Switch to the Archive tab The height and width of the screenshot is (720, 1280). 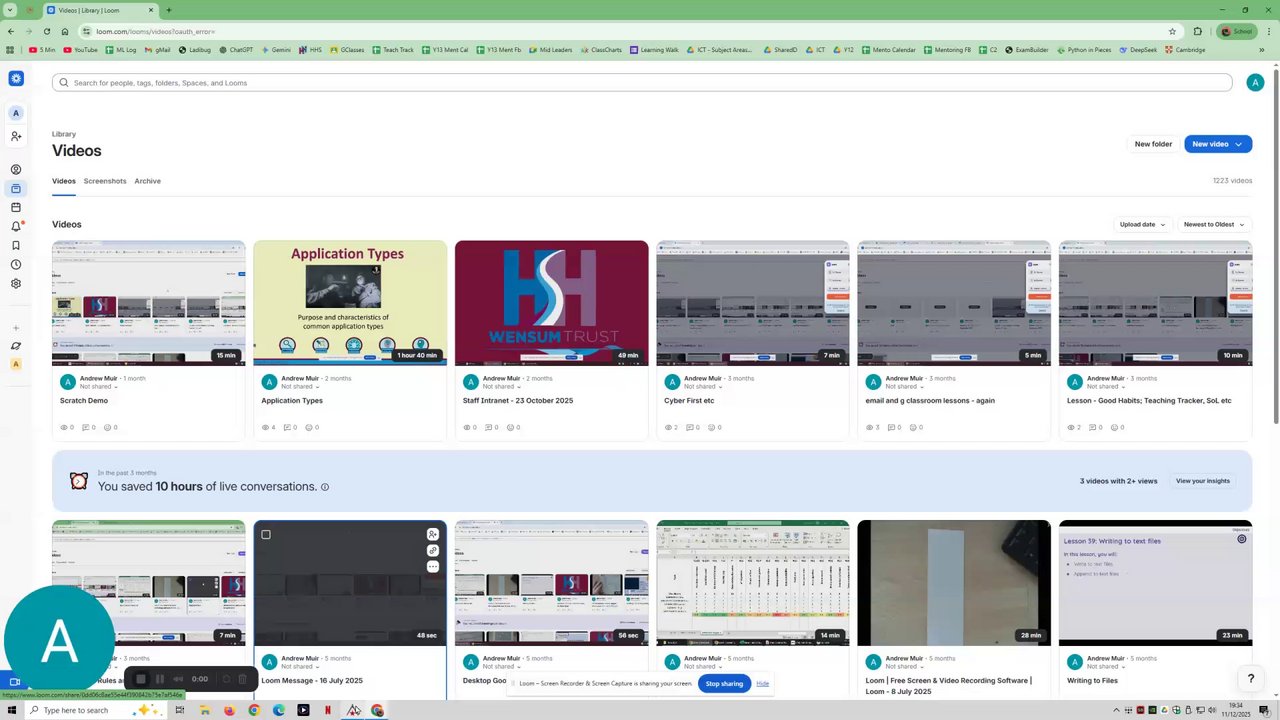tap(148, 181)
